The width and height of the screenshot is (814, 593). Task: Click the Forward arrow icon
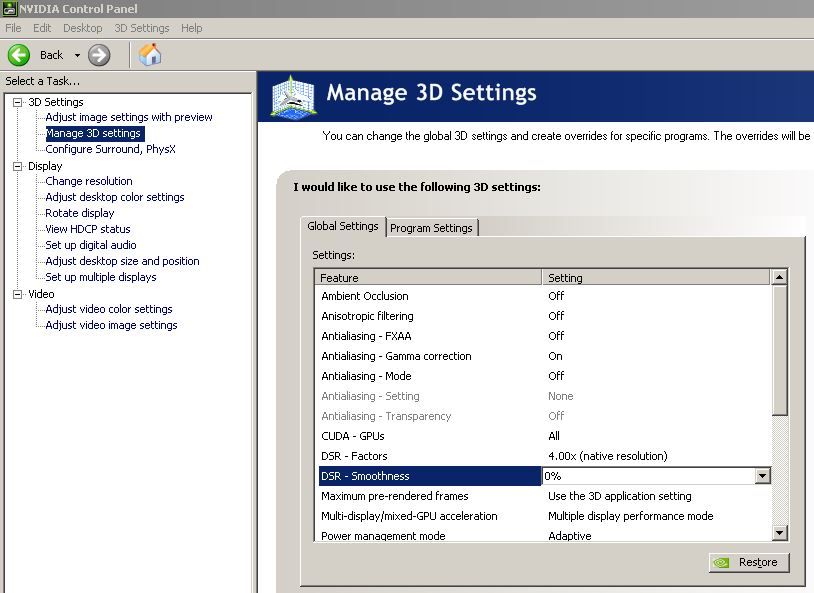(99, 55)
